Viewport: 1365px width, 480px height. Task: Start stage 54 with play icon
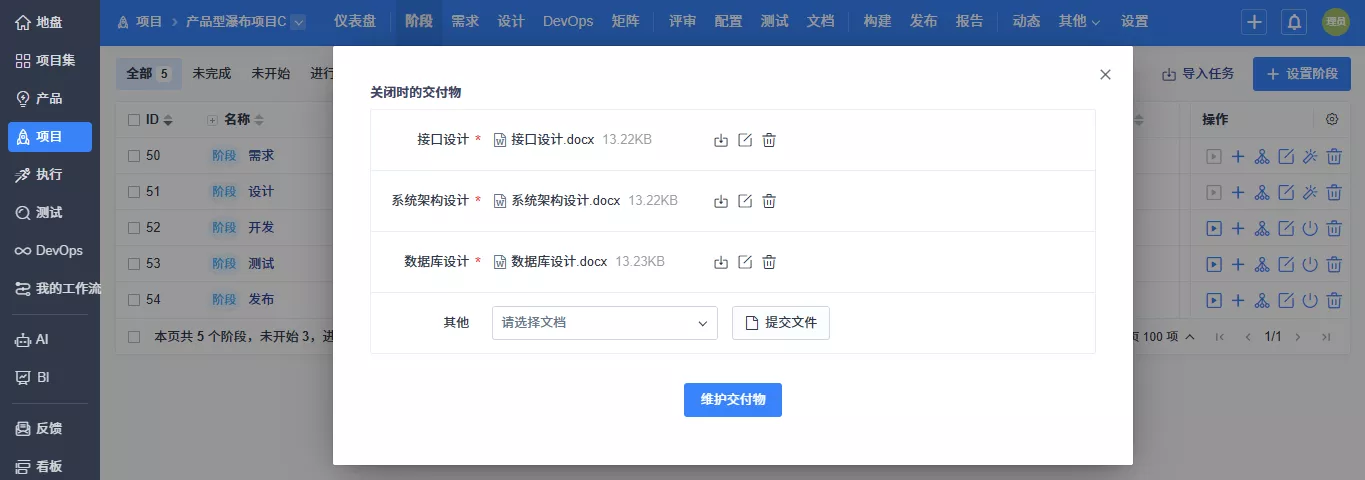pos(1213,300)
